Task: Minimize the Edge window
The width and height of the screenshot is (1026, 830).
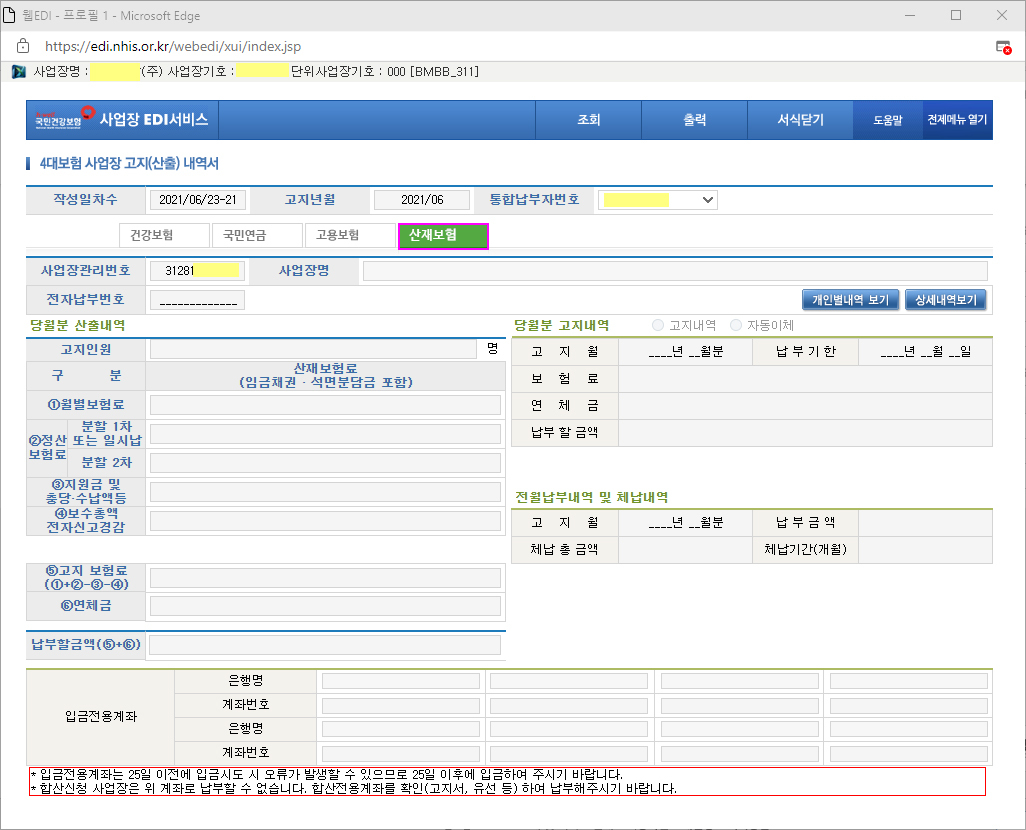Action: click(x=910, y=15)
